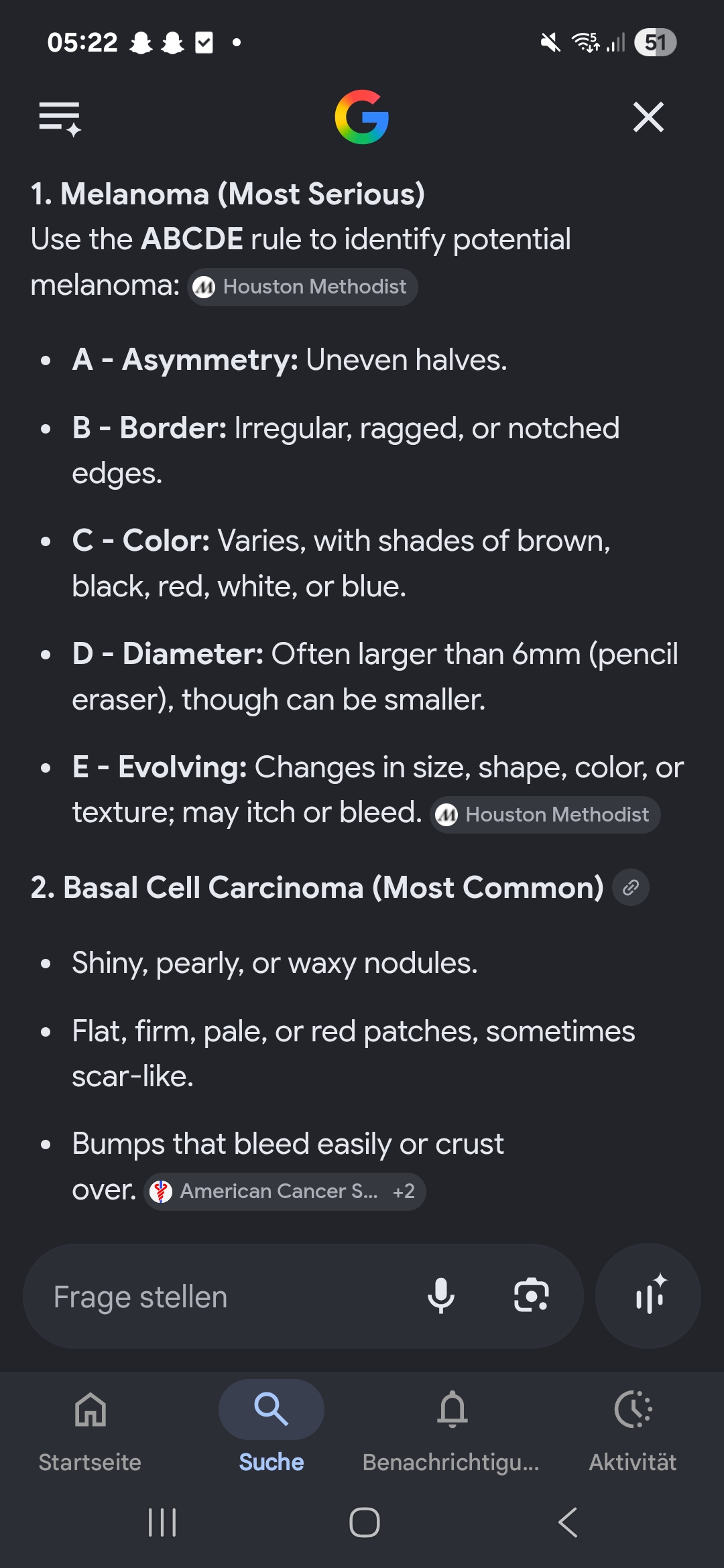
Task: Close the AI answer panel
Action: coord(648,117)
